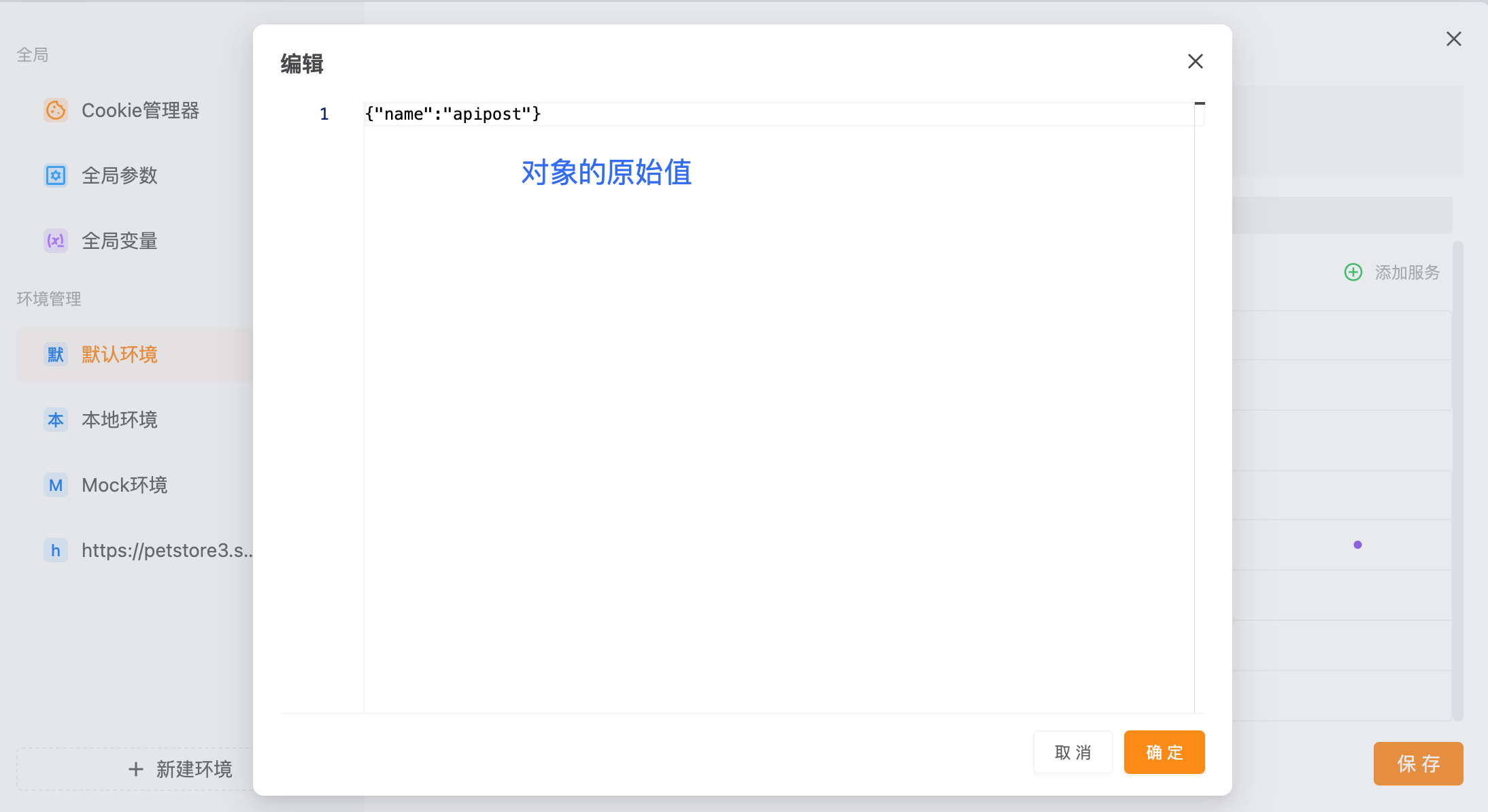Click the purple dot in the variable row

1357,545
